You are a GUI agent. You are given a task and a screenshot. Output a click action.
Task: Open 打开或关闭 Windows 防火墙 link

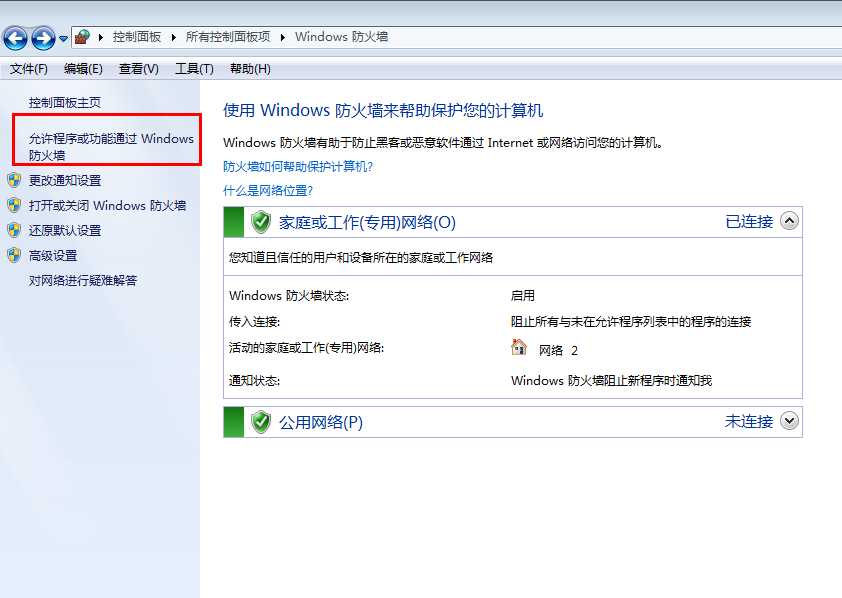(107, 206)
